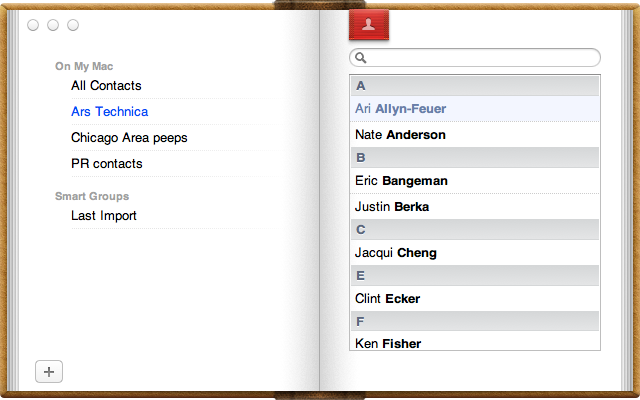
Task: Select contact Ken Fisher
Action: [x=475, y=341]
